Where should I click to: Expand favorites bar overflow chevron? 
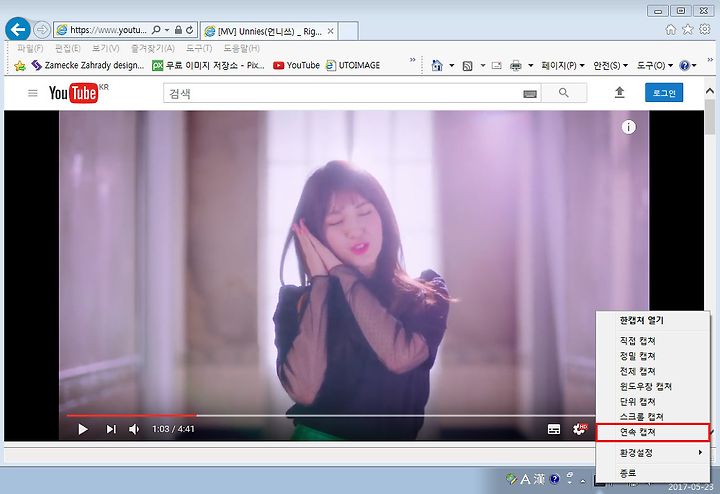[412, 60]
